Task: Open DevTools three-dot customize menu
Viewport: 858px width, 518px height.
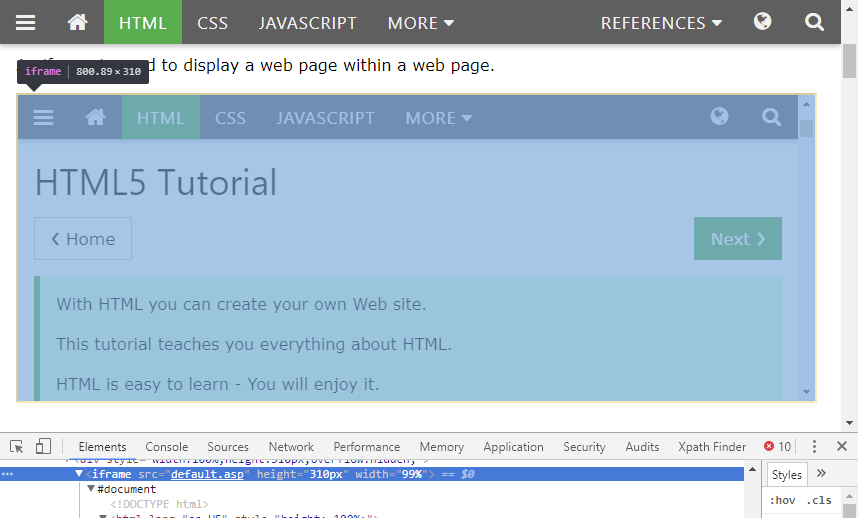Action: click(814, 446)
